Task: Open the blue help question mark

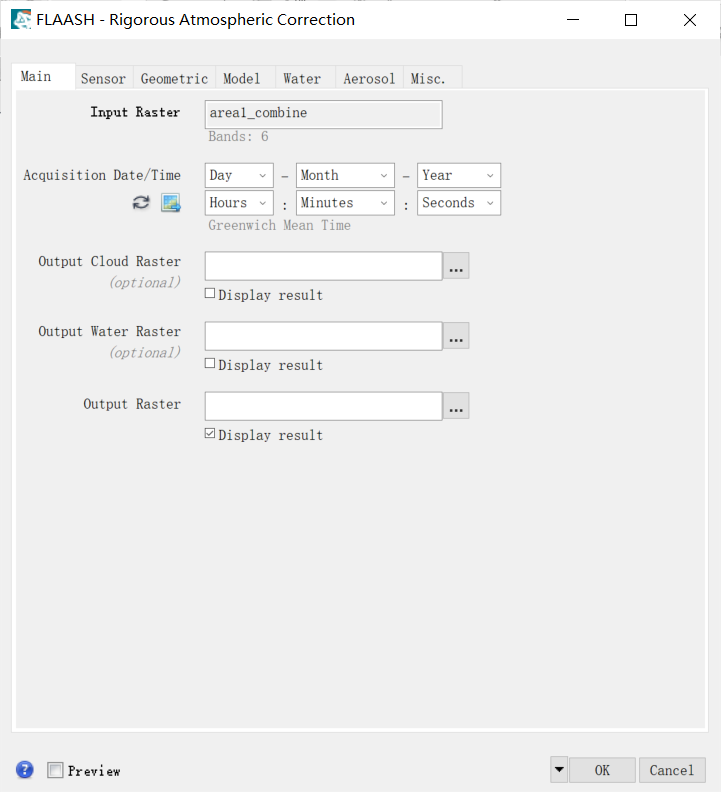Action: (25, 770)
